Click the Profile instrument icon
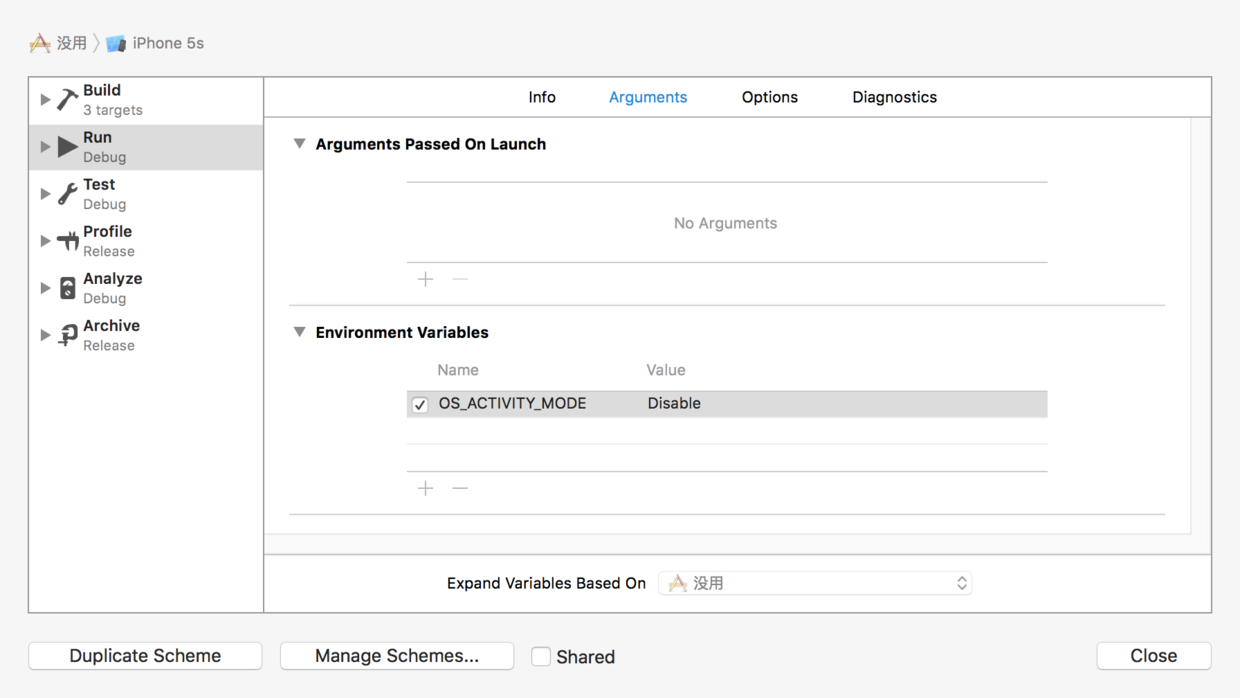The image size is (1240, 698). [x=67, y=241]
